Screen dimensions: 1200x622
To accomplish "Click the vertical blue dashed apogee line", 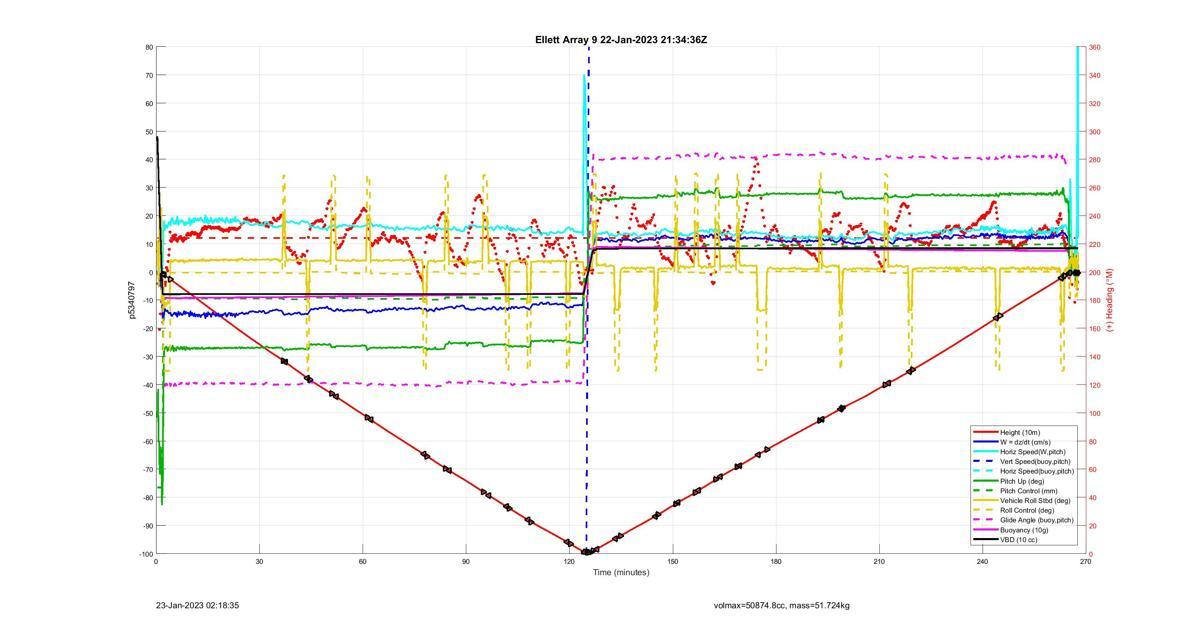I will (x=588, y=300).
